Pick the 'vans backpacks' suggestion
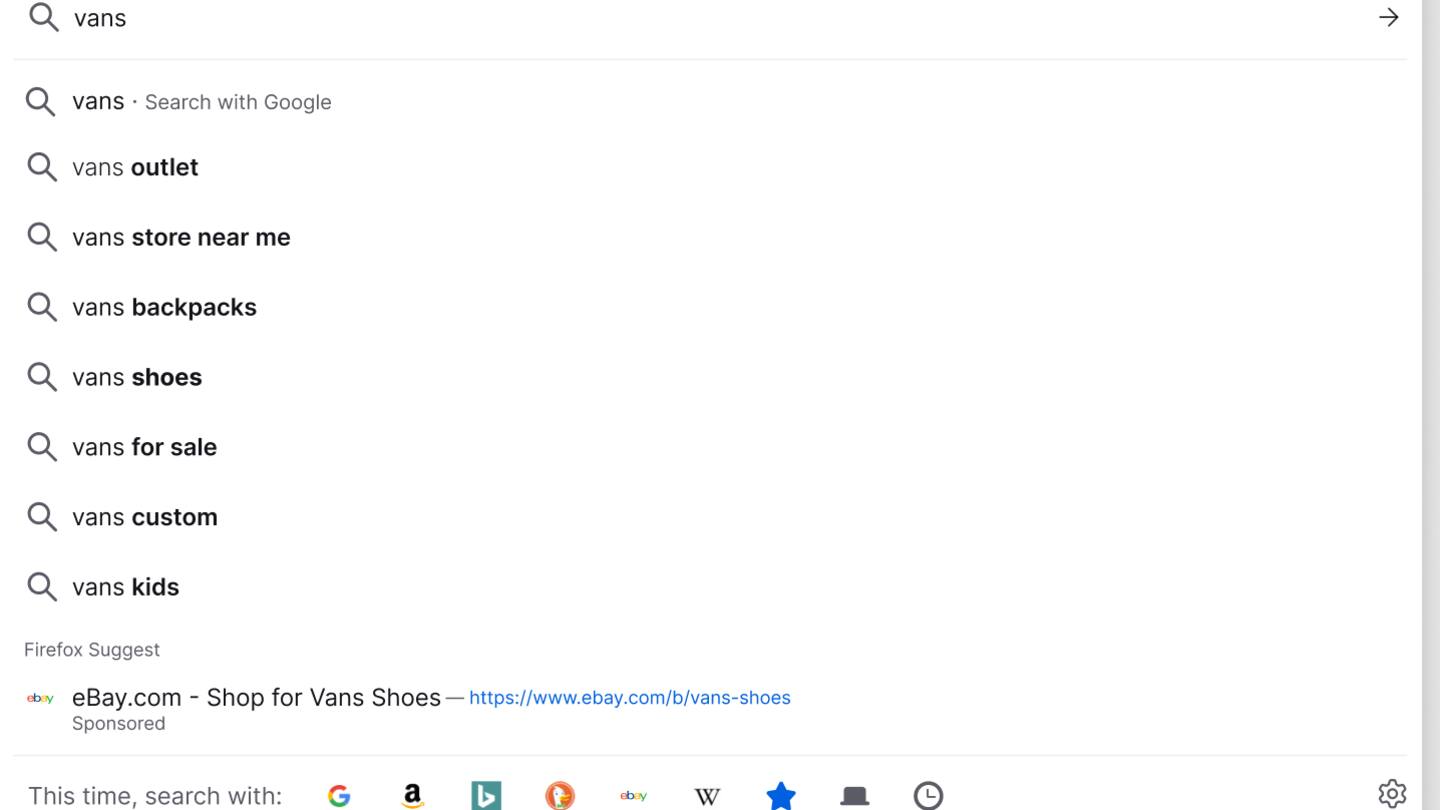Viewport: 1440px width, 810px height. [x=710, y=307]
